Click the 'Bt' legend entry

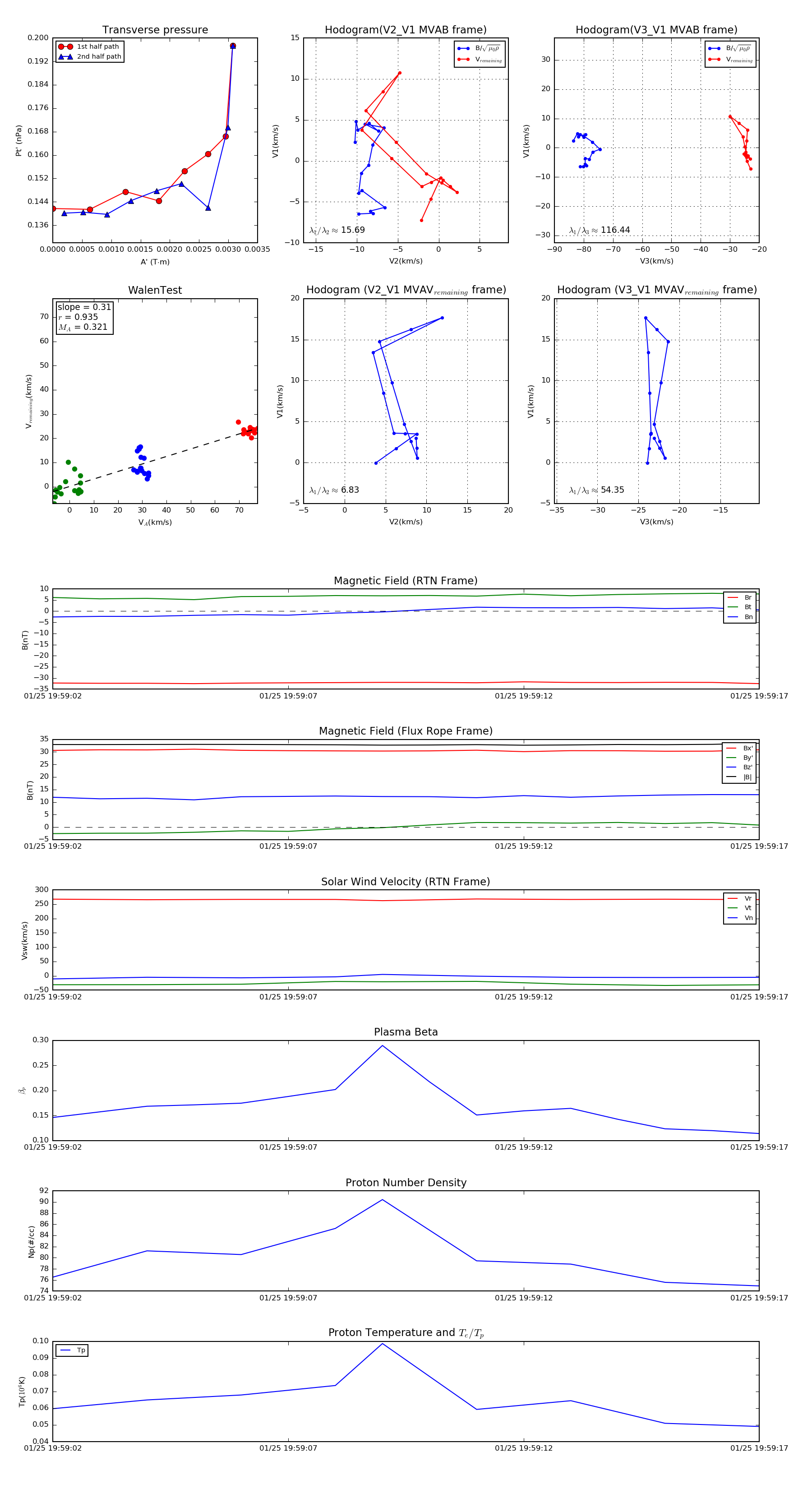point(740,607)
